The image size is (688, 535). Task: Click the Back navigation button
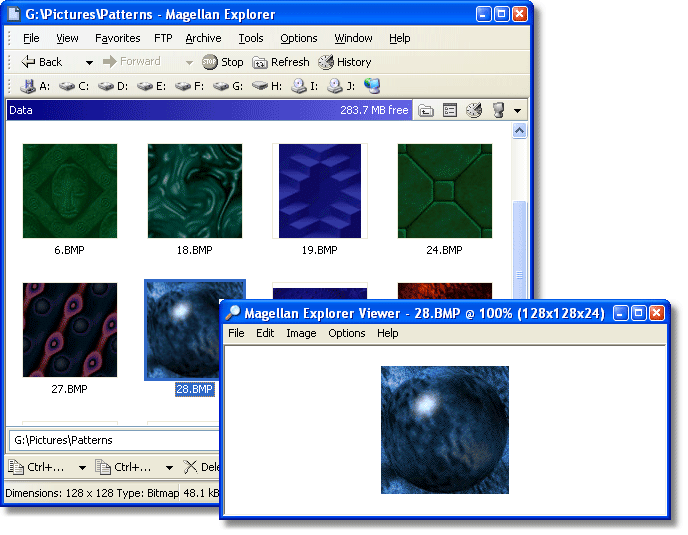42,62
